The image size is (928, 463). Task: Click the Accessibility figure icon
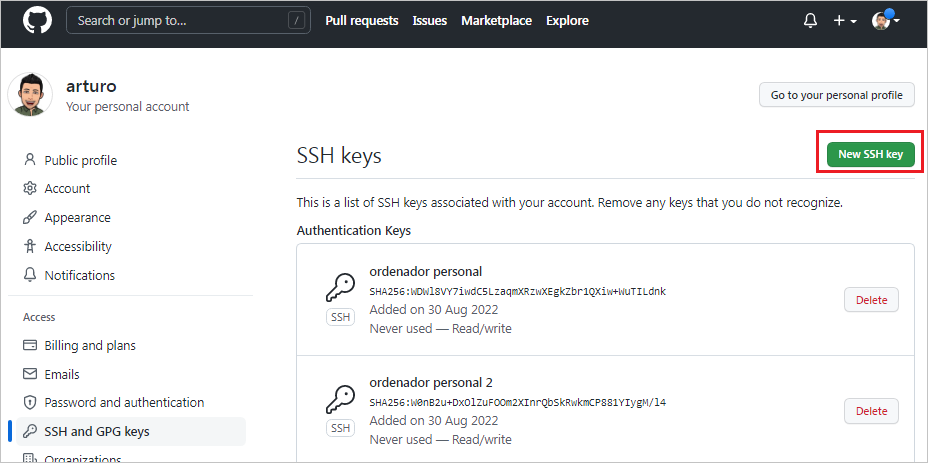[30, 246]
